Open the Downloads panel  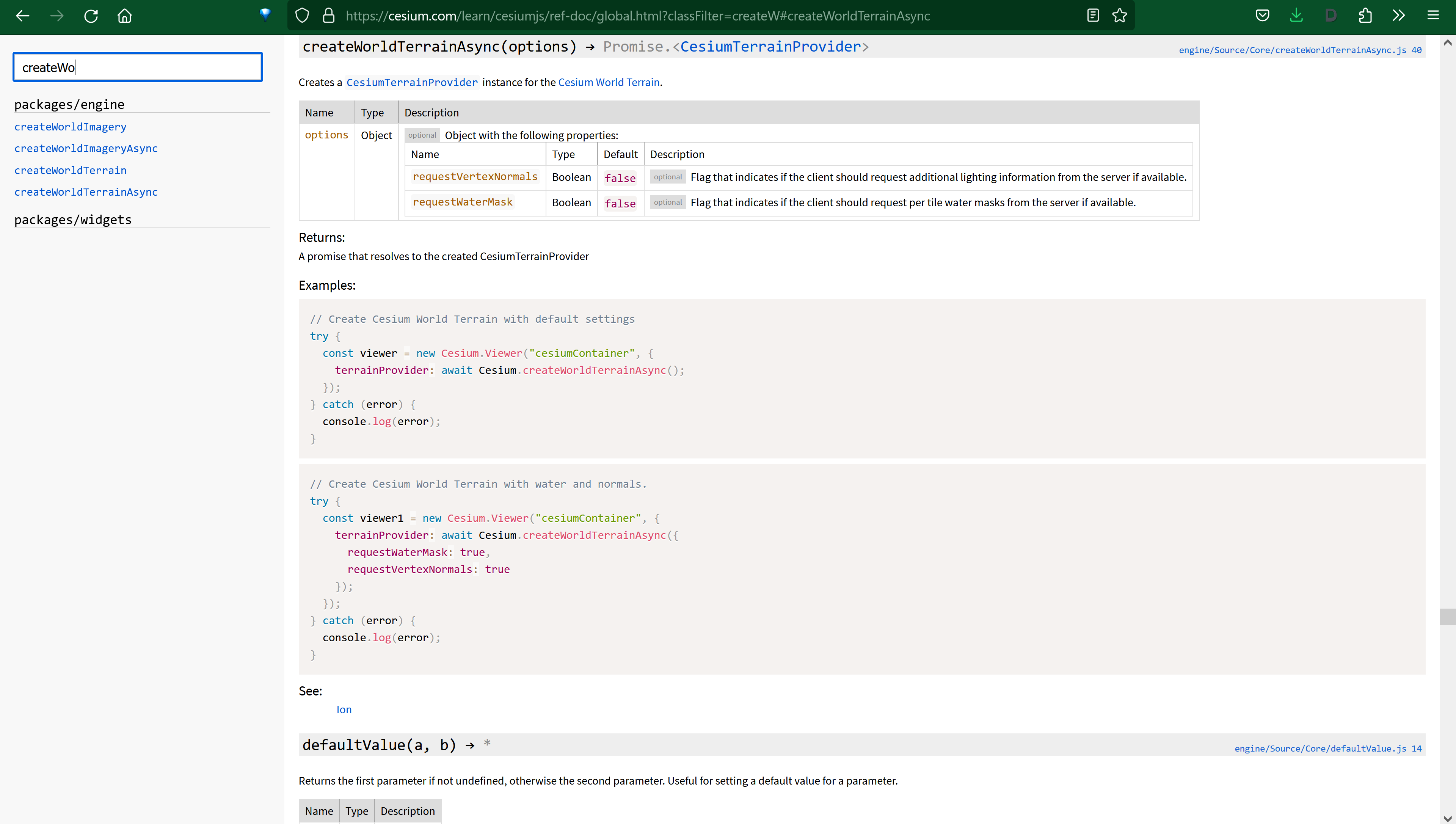[x=1296, y=15]
